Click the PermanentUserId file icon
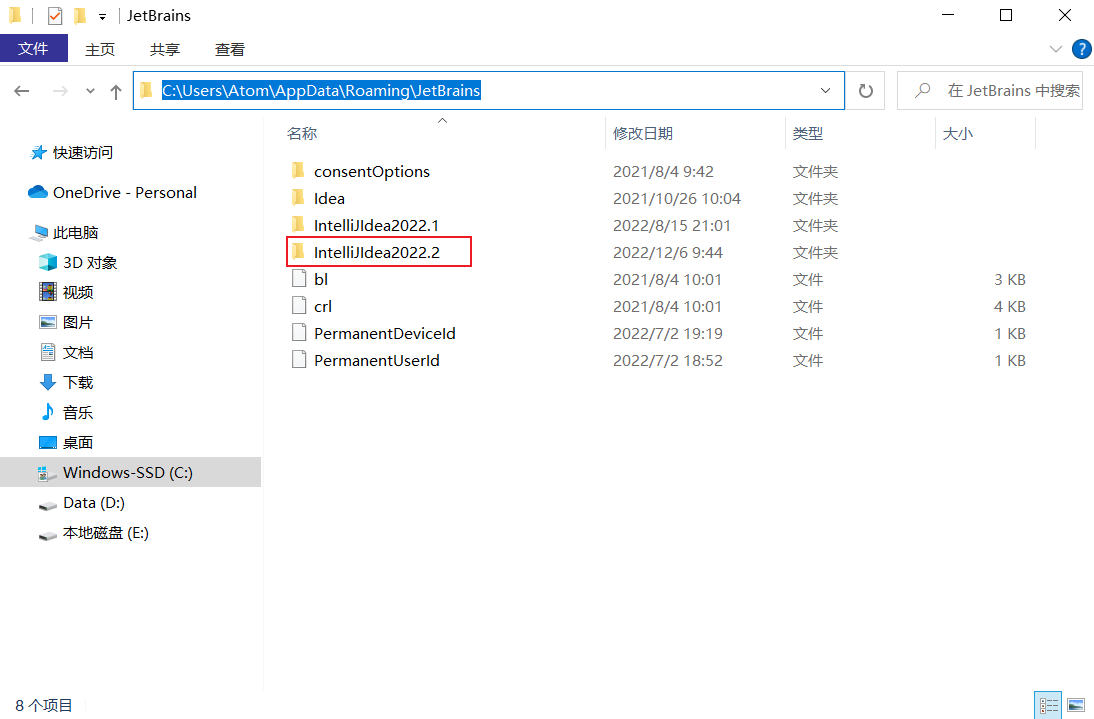The height and width of the screenshot is (719, 1094). [x=299, y=359]
